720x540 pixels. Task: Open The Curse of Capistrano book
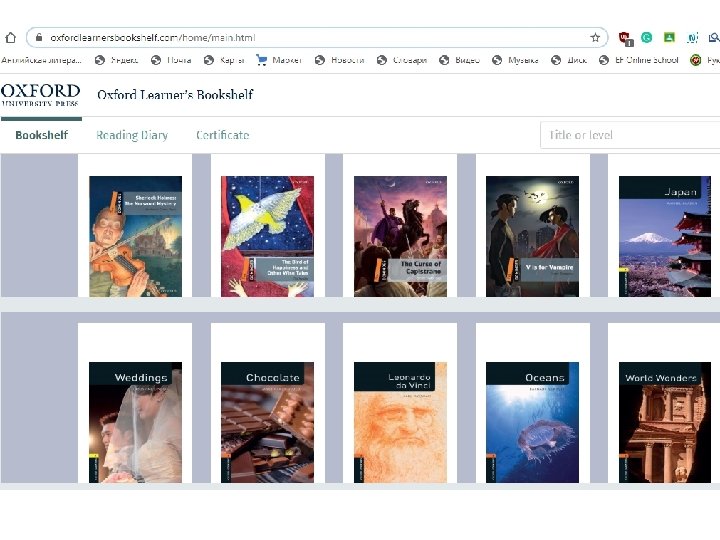(400, 236)
